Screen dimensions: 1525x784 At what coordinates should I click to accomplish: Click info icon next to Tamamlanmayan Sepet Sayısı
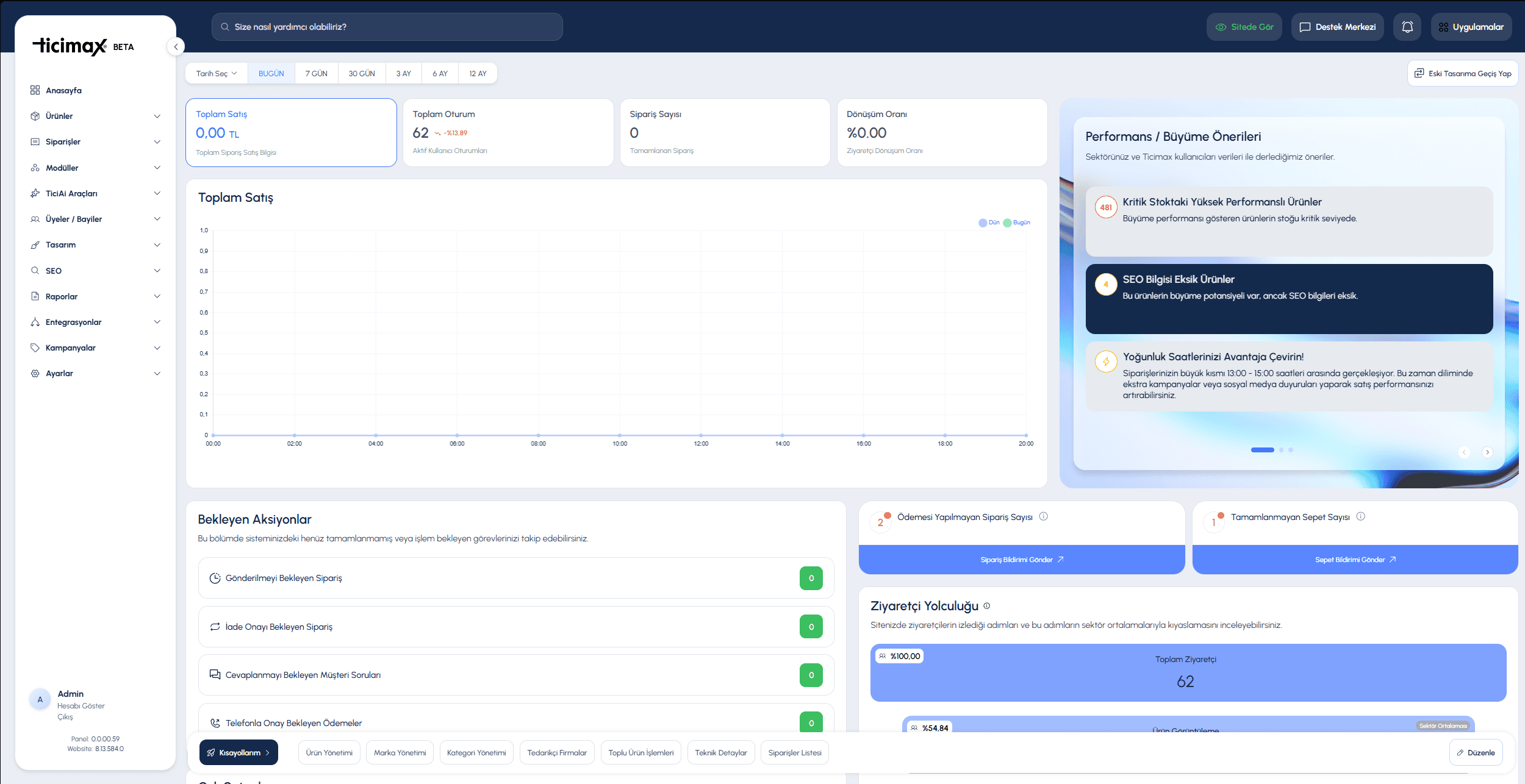(1360, 516)
